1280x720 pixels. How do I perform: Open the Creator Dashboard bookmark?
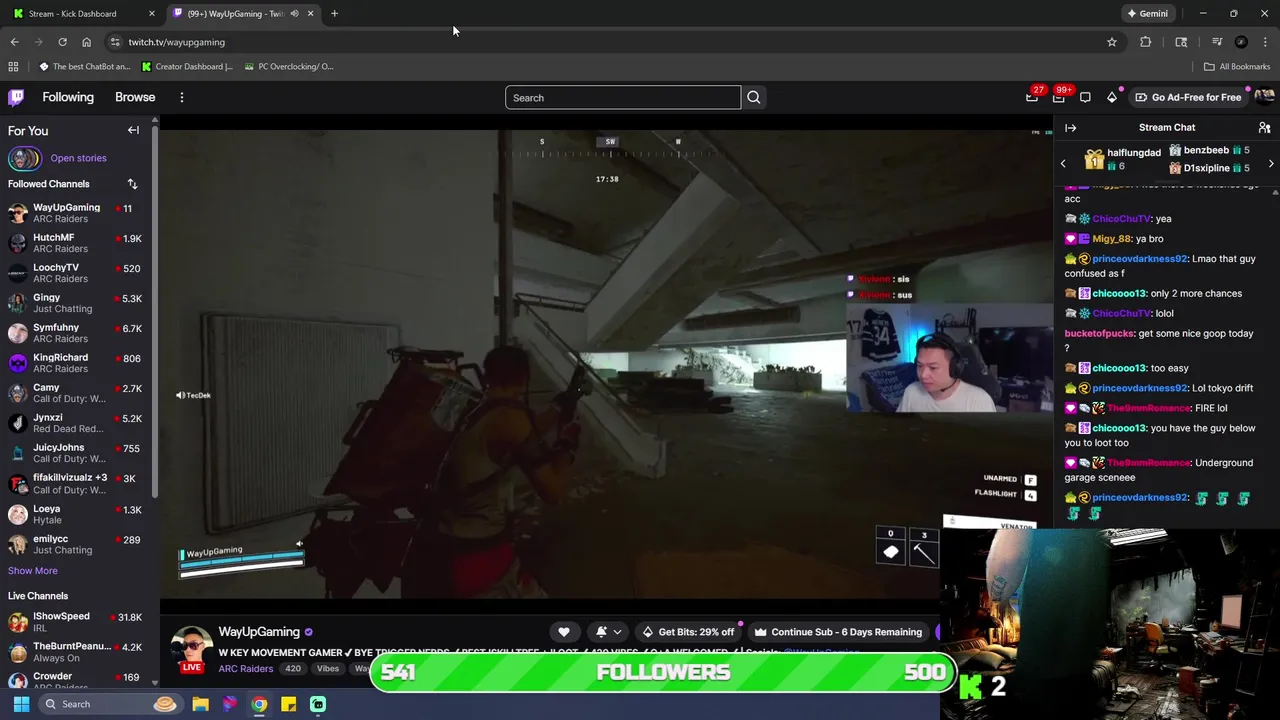[x=187, y=67]
